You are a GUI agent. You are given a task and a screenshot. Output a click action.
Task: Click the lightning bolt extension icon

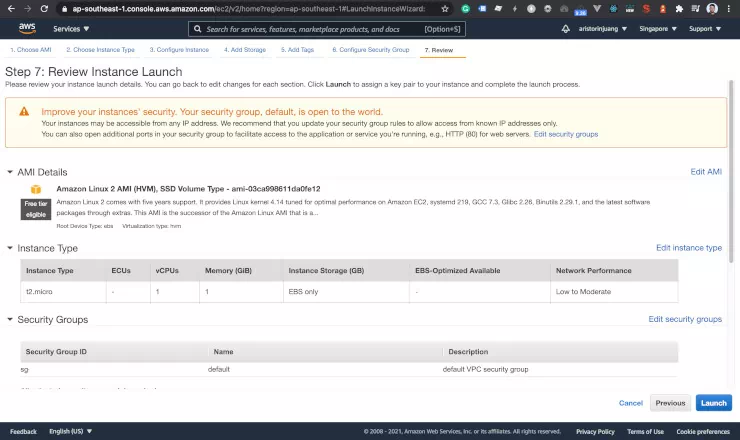pos(514,8)
